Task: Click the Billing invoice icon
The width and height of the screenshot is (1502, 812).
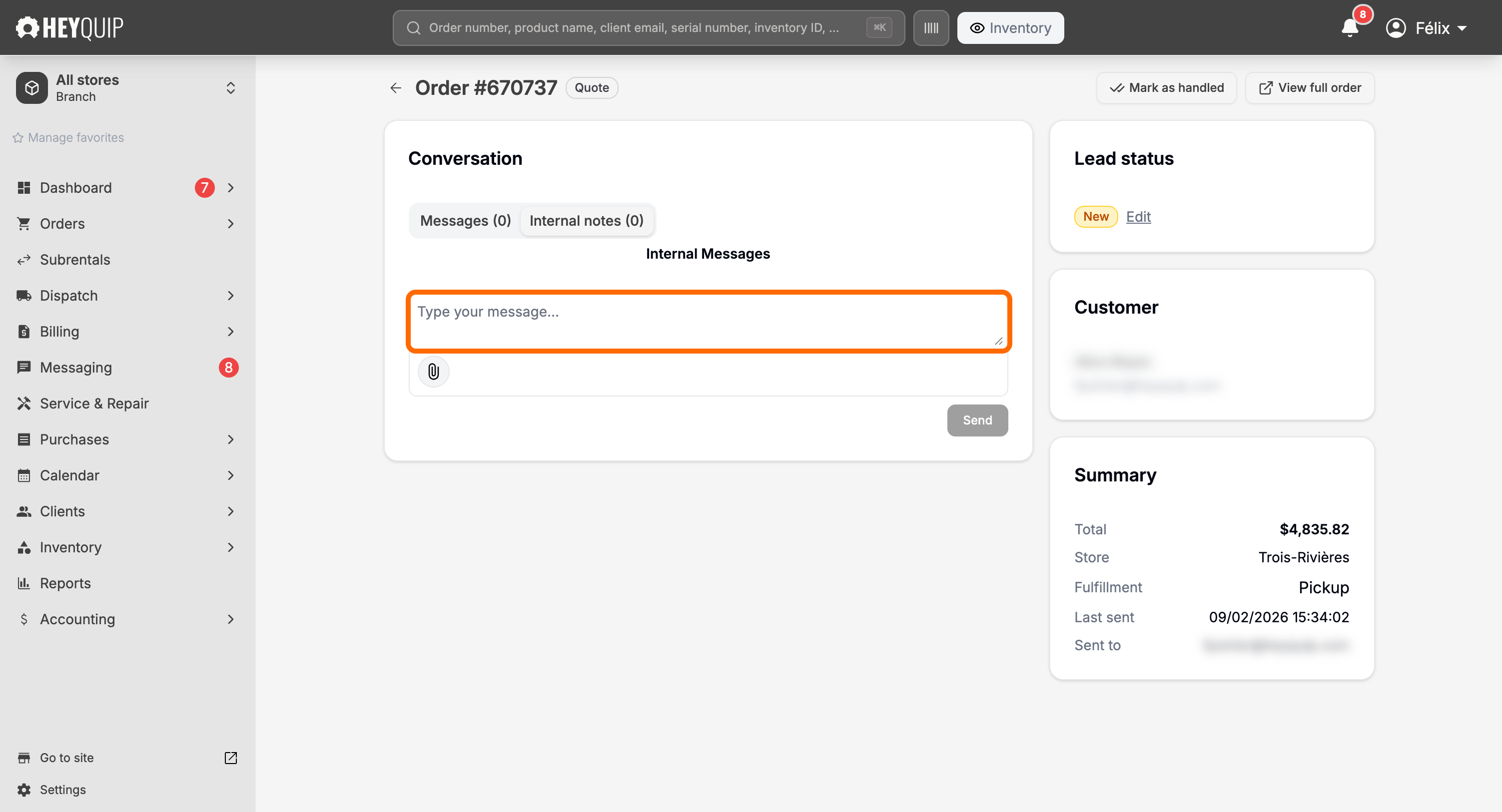Action: [23, 332]
